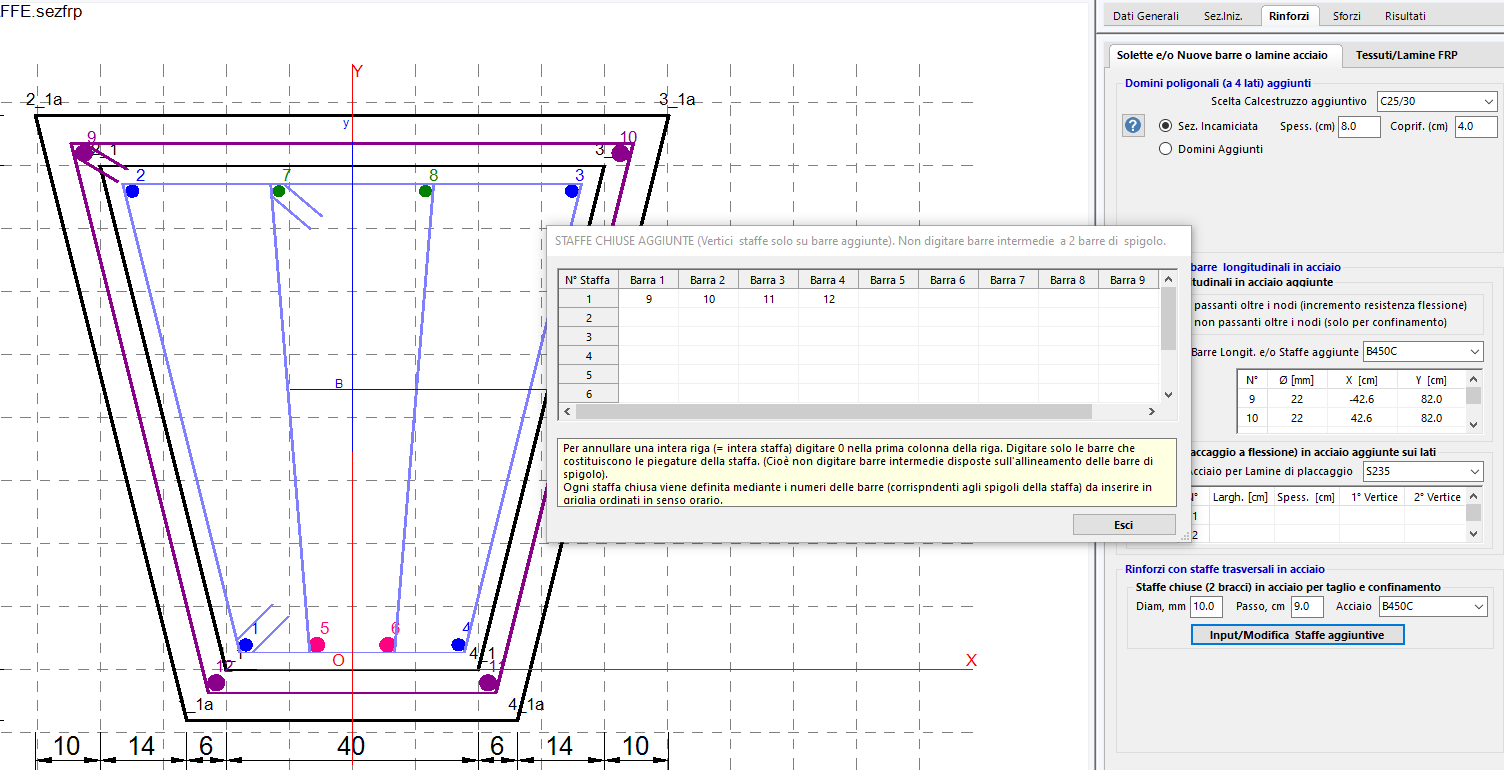Click the Barra 1 cell containing 9
The height and width of the screenshot is (770, 1504).
648,299
